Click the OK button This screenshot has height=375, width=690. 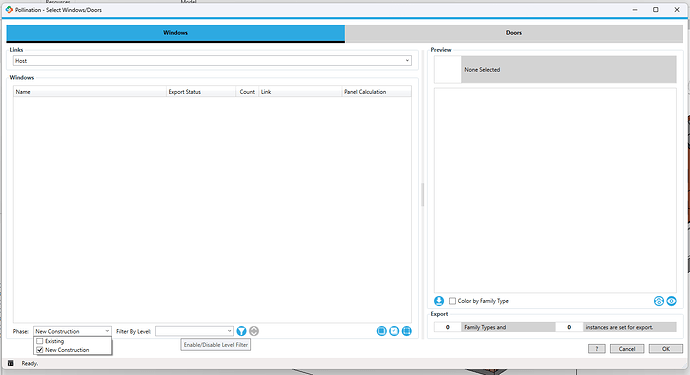666,349
